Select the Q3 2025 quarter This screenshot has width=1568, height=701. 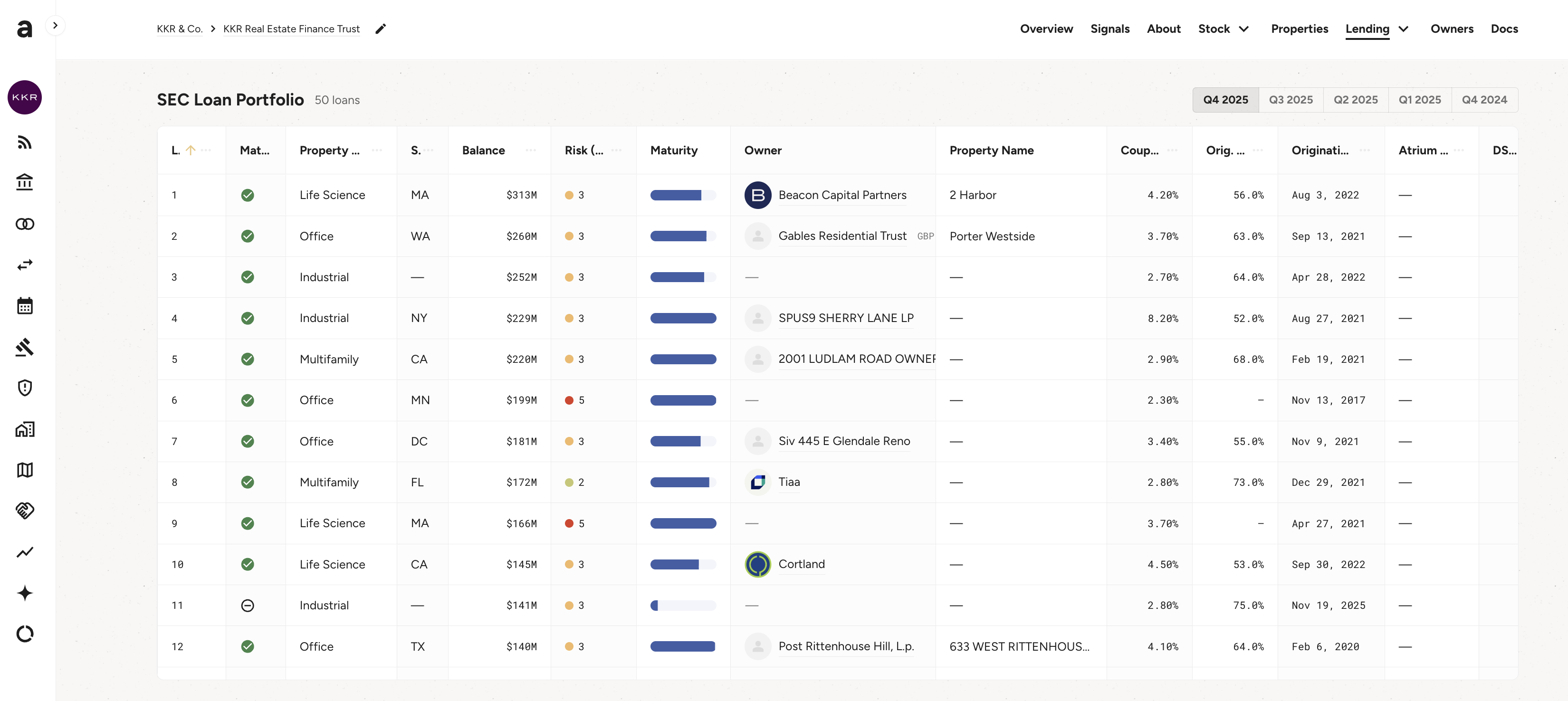click(1291, 100)
